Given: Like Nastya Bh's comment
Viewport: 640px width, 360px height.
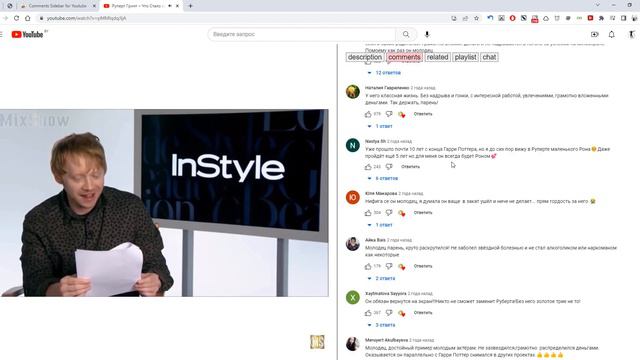Looking at the screenshot, I should (x=368, y=167).
